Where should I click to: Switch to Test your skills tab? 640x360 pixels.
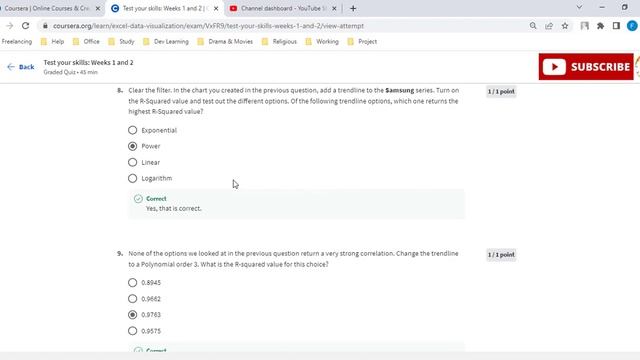click(165, 8)
